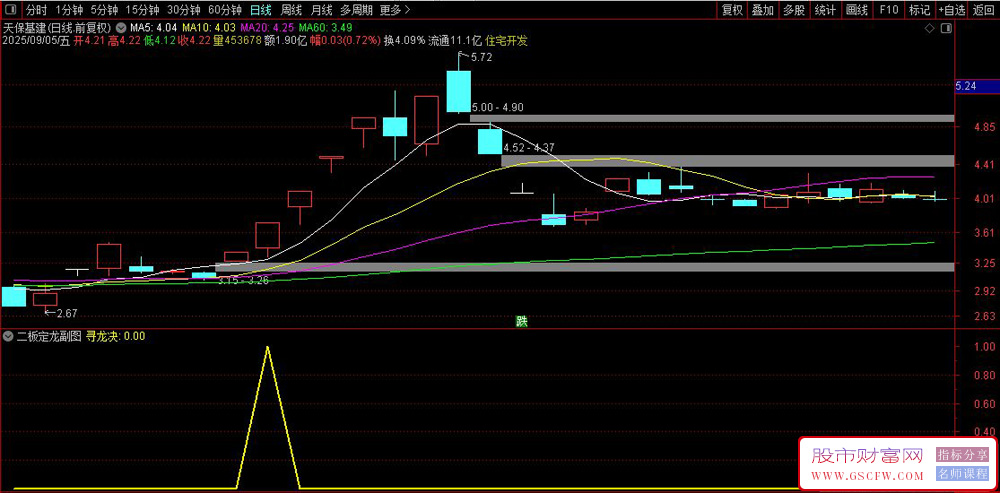The width and height of the screenshot is (1000, 493).
Task: Click the 额1.90亿 amount text
Action: [x=284, y=41]
